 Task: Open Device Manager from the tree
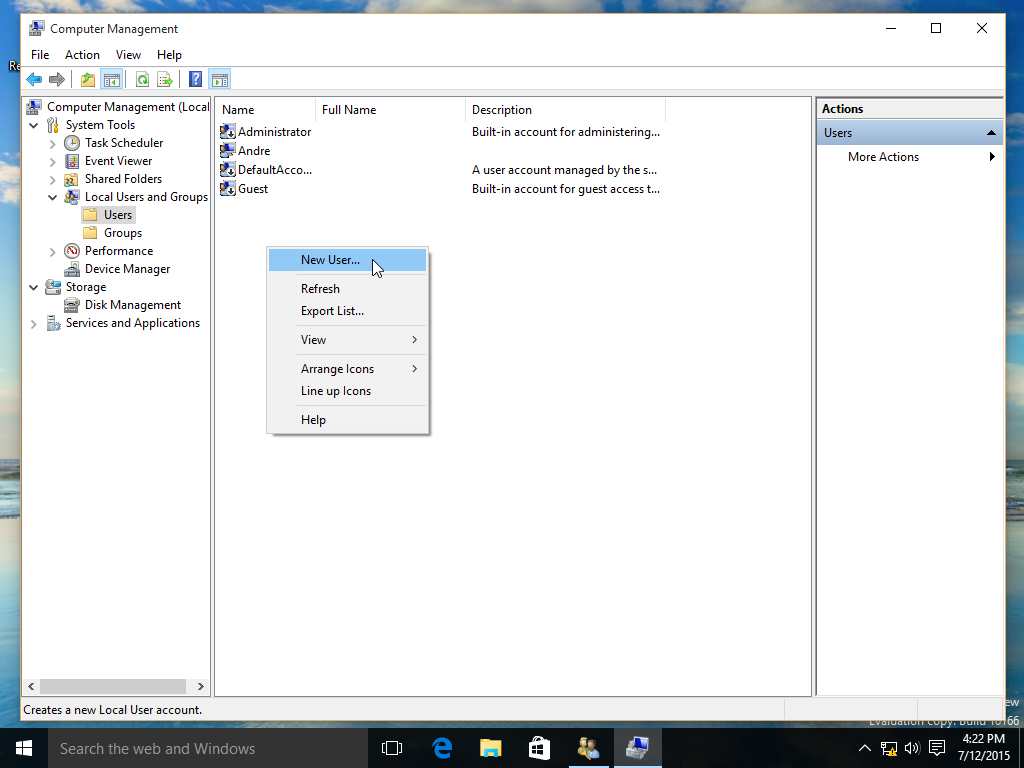pos(127,269)
